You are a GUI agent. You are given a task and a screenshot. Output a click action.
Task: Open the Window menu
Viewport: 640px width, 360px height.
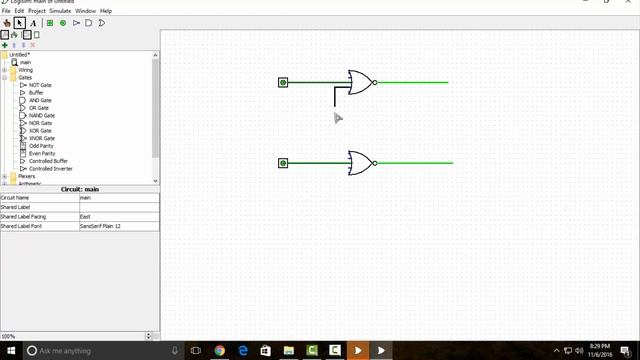[x=85, y=11]
